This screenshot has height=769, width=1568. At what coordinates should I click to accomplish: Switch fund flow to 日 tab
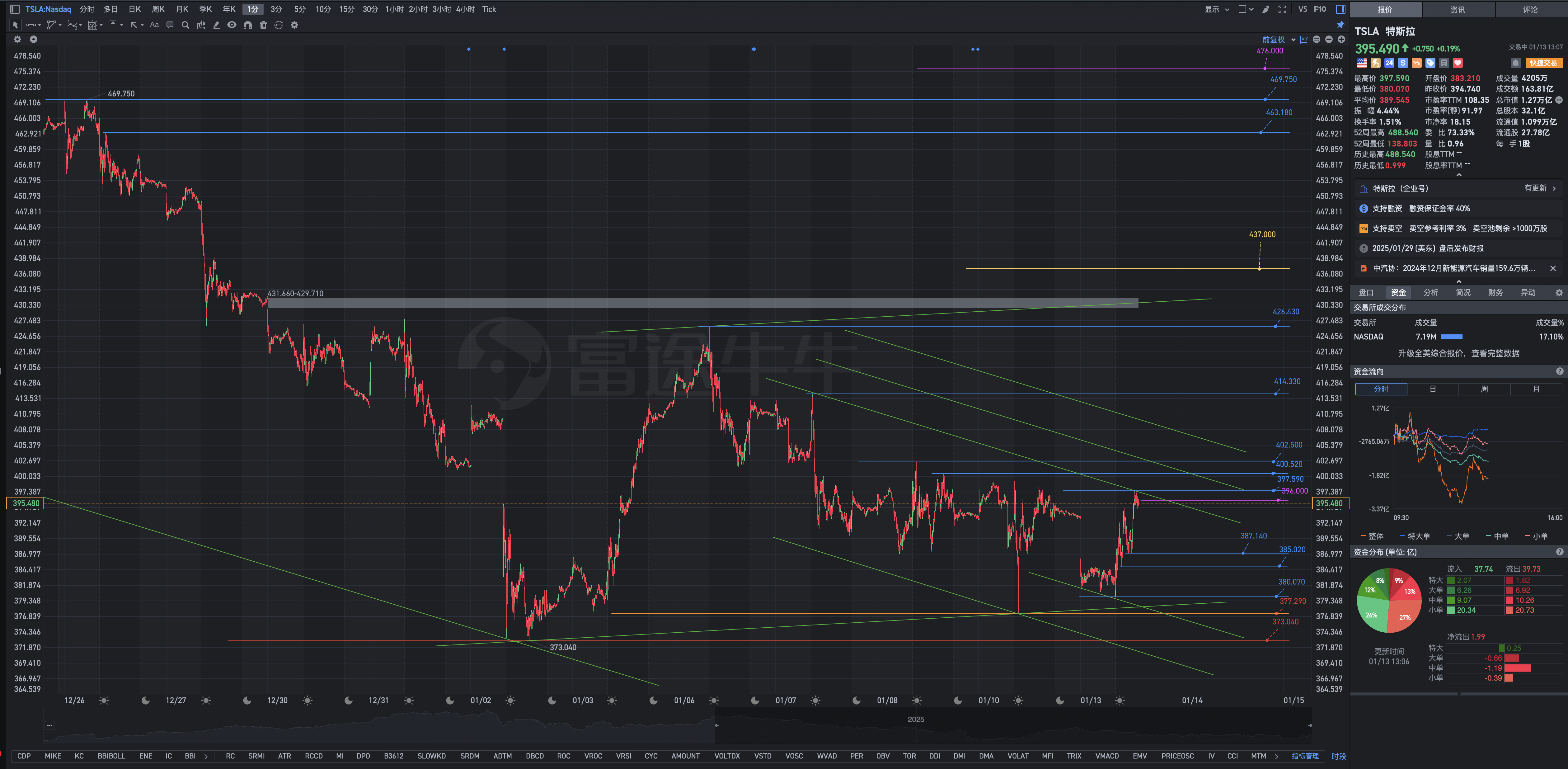[x=1433, y=389]
